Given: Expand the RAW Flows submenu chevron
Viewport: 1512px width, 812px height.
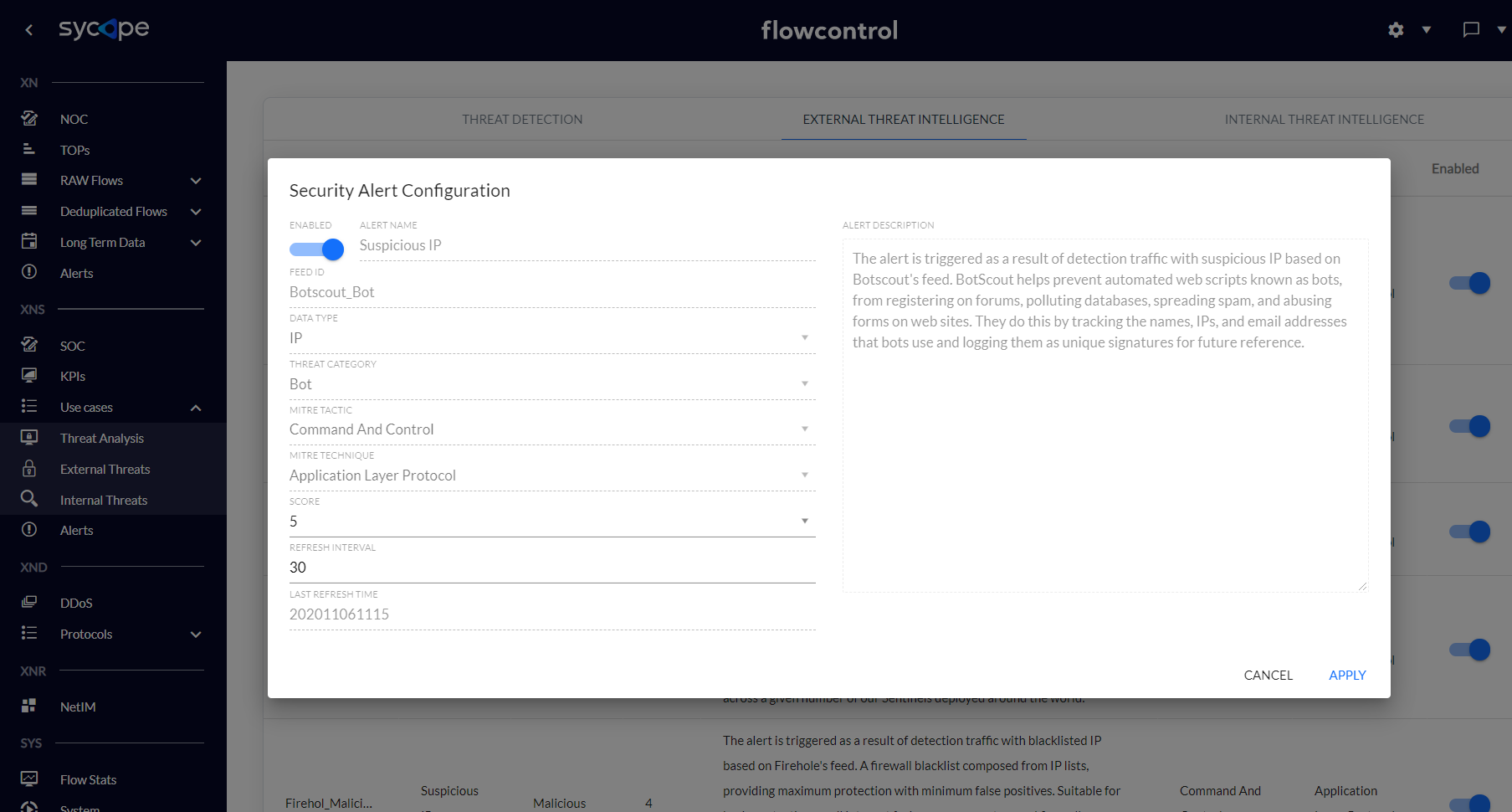Looking at the screenshot, I should tap(196, 181).
